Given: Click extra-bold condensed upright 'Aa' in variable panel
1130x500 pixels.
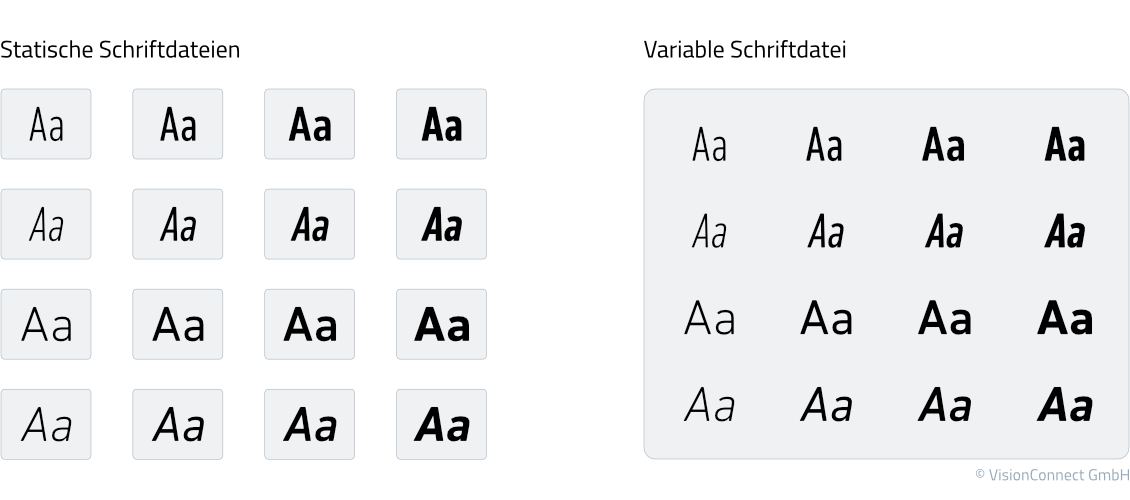Looking at the screenshot, I should 1064,144.
